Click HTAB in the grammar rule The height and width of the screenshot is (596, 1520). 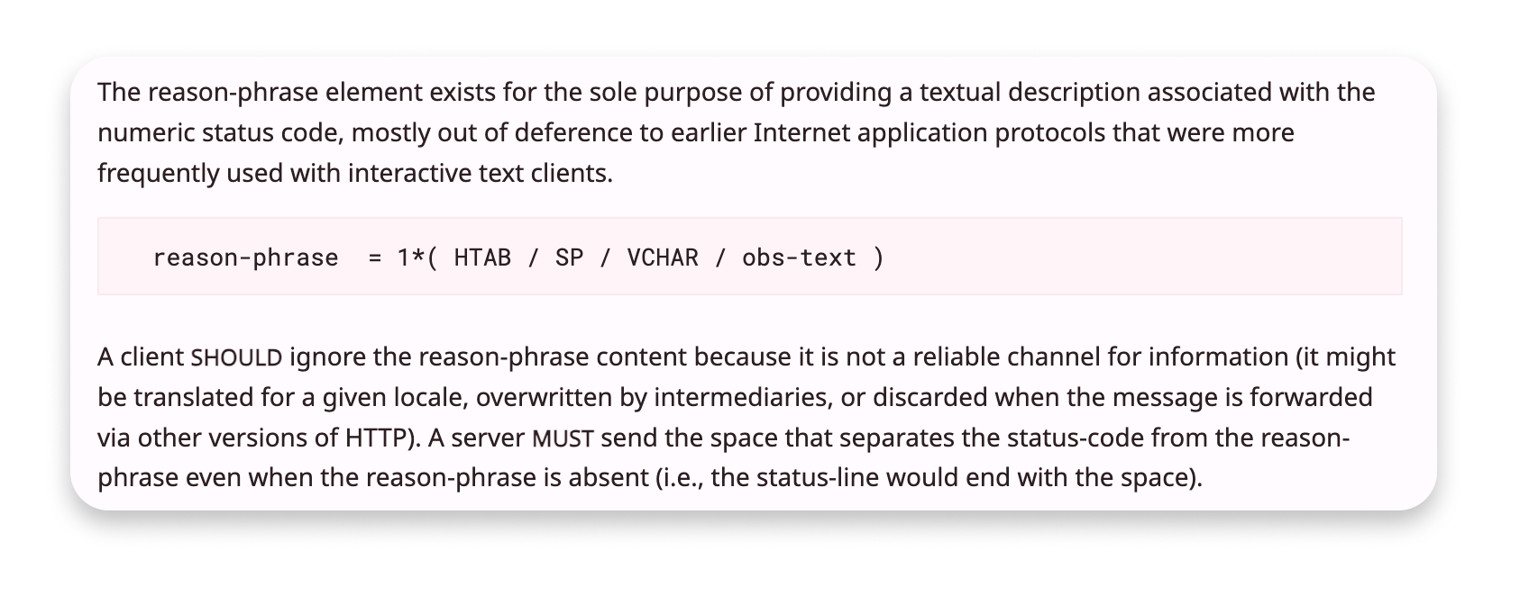(x=482, y=258)
